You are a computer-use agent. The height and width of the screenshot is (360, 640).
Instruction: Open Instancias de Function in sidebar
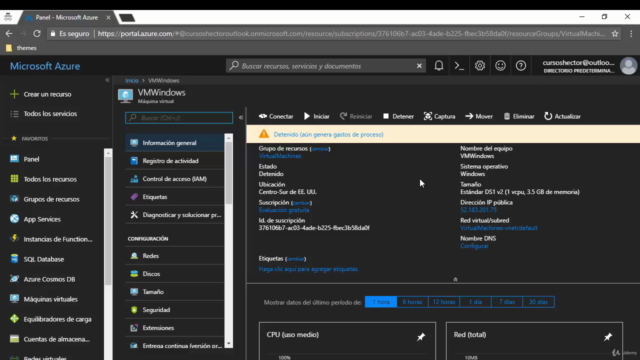click(51, 239)
